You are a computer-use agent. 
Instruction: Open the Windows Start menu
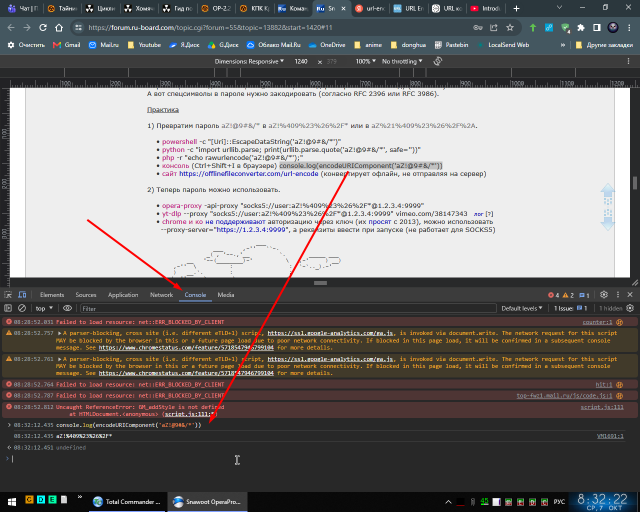(x=12, y=502)
